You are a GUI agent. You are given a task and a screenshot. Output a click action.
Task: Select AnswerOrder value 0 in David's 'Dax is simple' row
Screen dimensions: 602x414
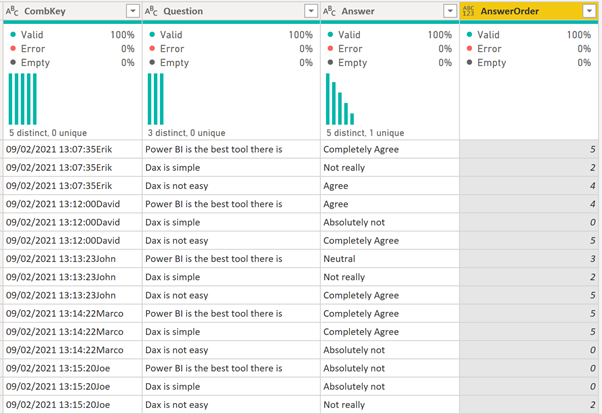coord(529,222)
